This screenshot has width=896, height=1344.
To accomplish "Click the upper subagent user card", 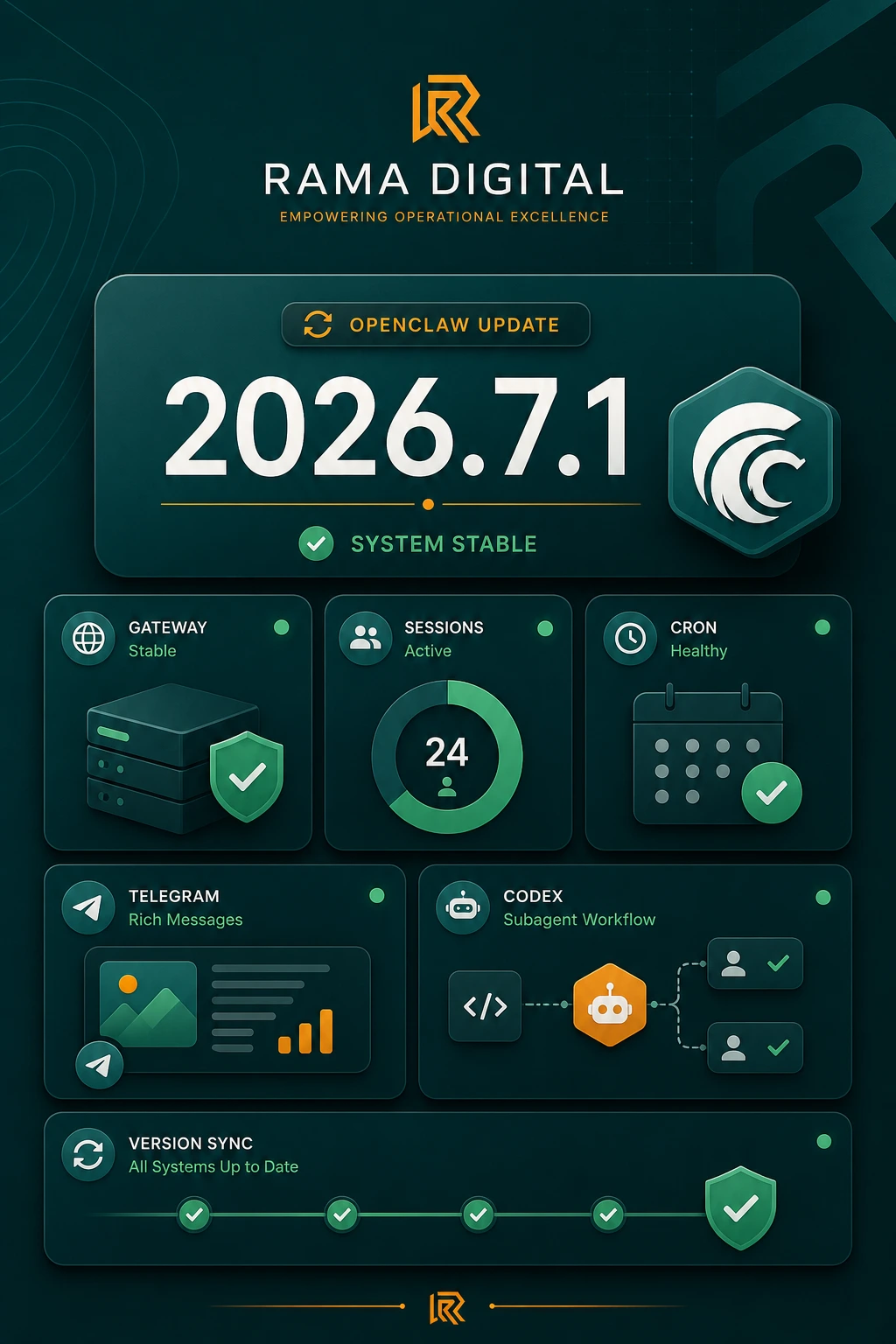I will point(755,963).
